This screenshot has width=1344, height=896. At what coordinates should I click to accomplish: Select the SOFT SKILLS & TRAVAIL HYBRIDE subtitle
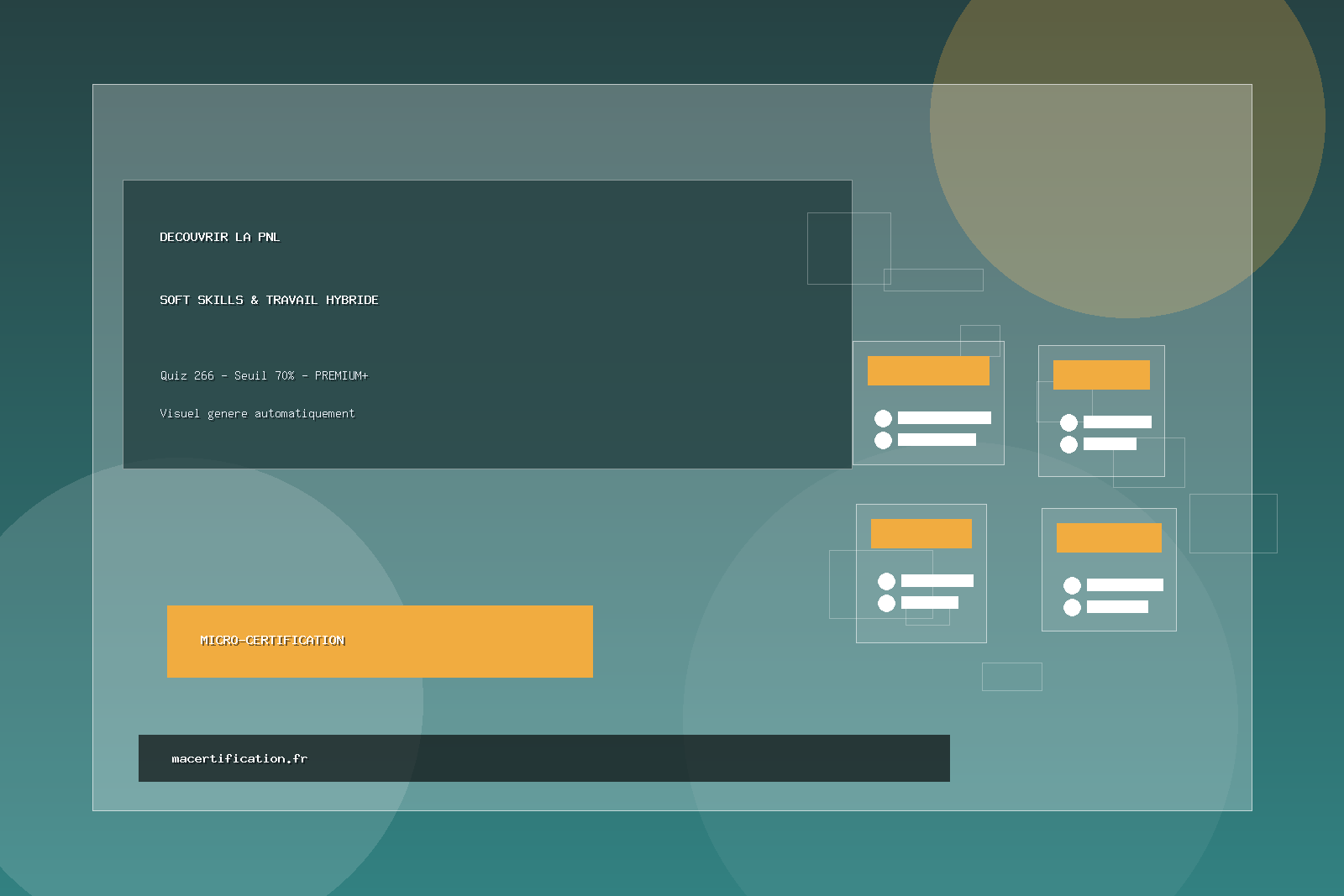pyautogui.click(x=269, y=300)
